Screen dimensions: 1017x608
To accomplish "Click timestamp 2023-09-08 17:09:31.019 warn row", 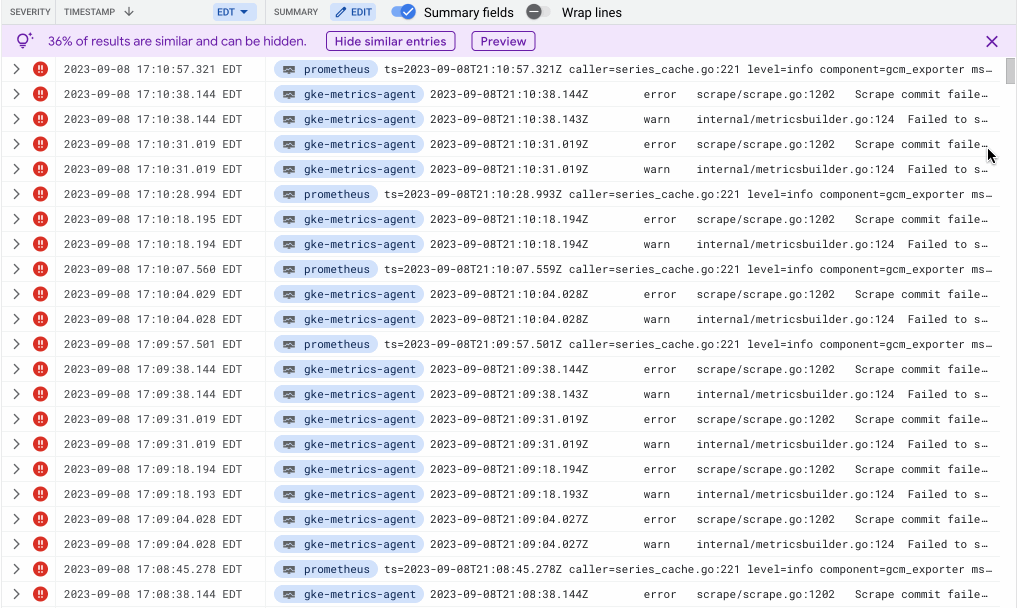I will tap(152, 444).
